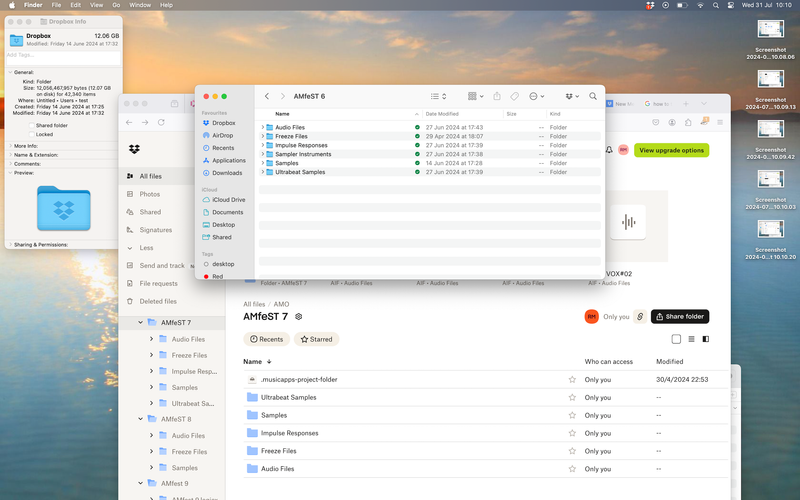Select the checkbox in Dropbox file list header

click(676, 339)
